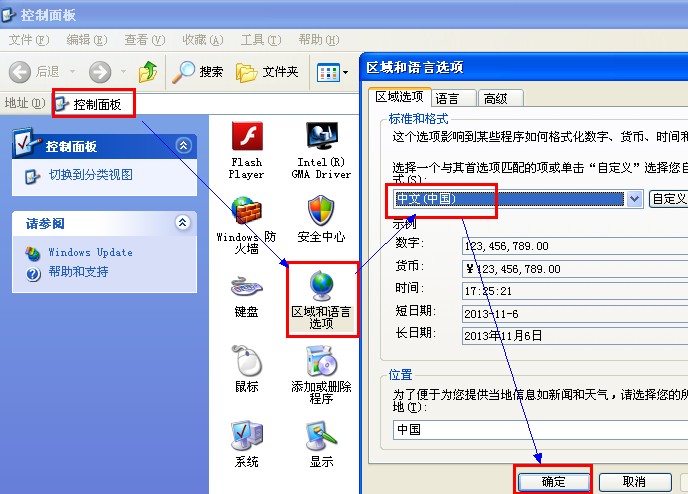Viewport: 688px width, 494px height.
Task: Click the 搜索 search toolbar button
Action: [x=198, y=72]
